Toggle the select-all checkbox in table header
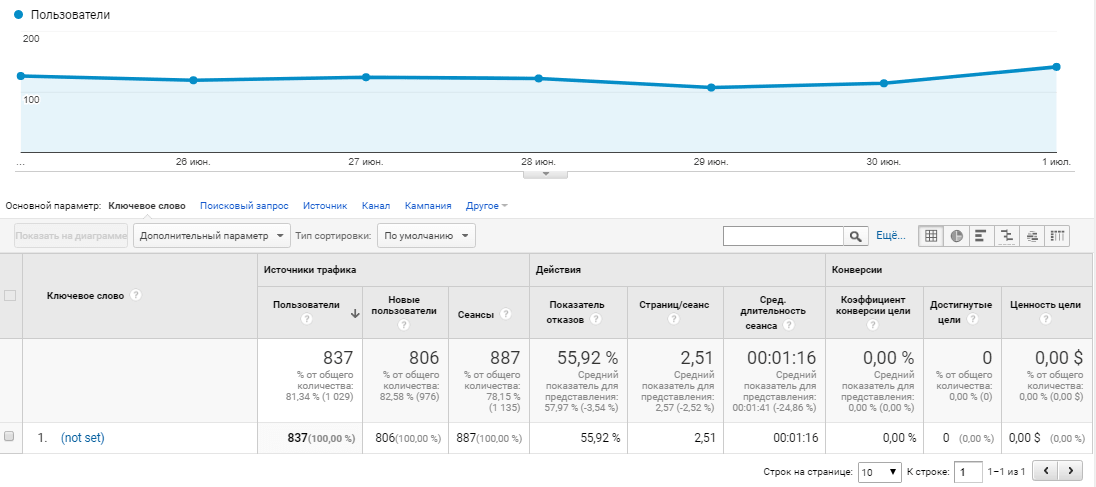Screen dimensions: 1096x487 point(10,296)
